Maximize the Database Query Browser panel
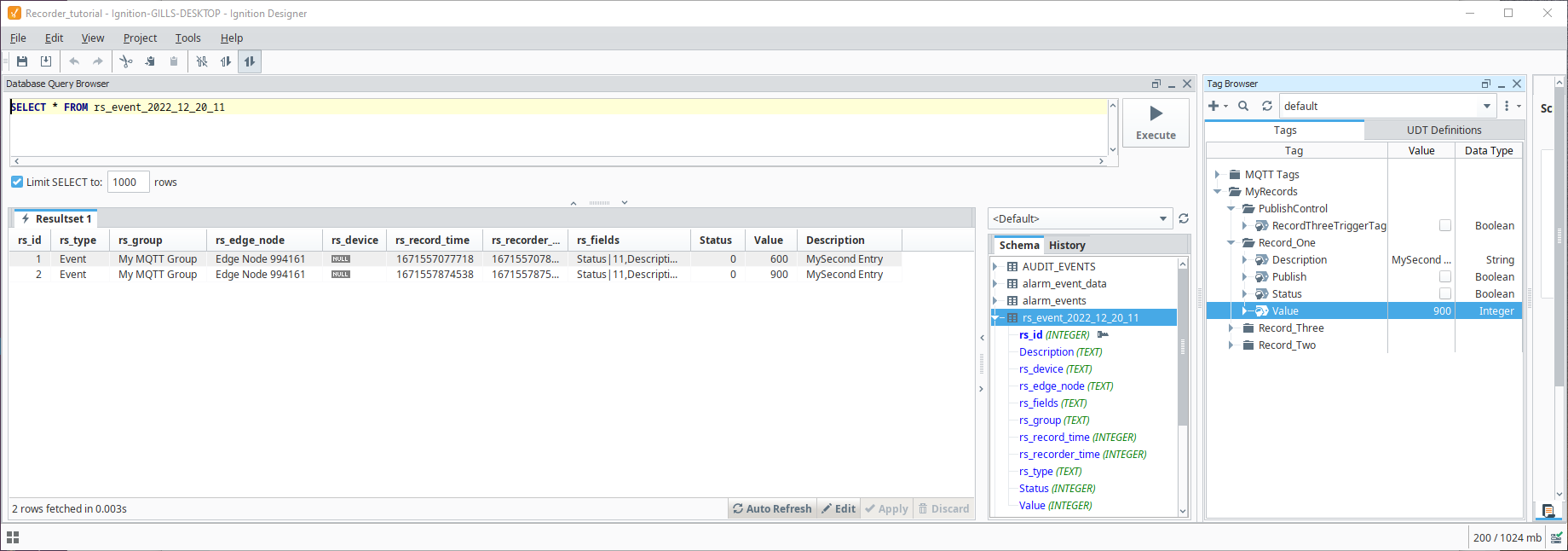 (1156, 84)
